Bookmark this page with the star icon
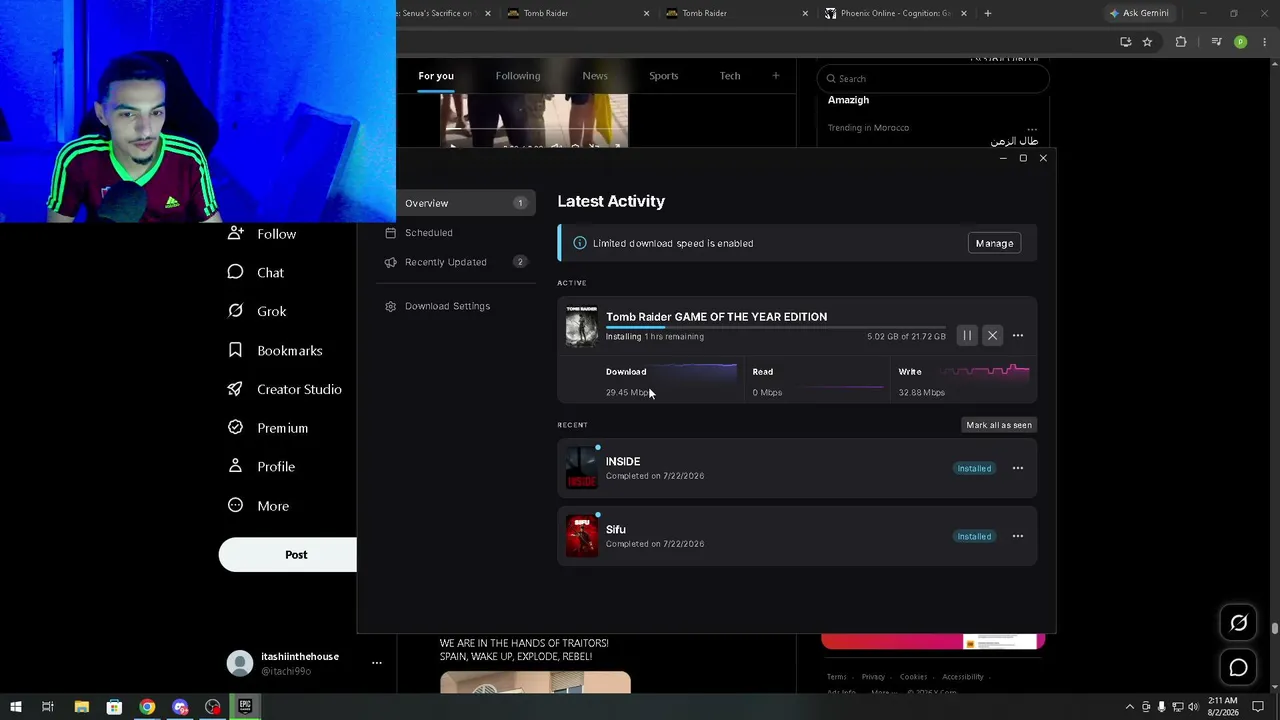This screenshot has width=1280, height=720. [x=1147, y=42]
